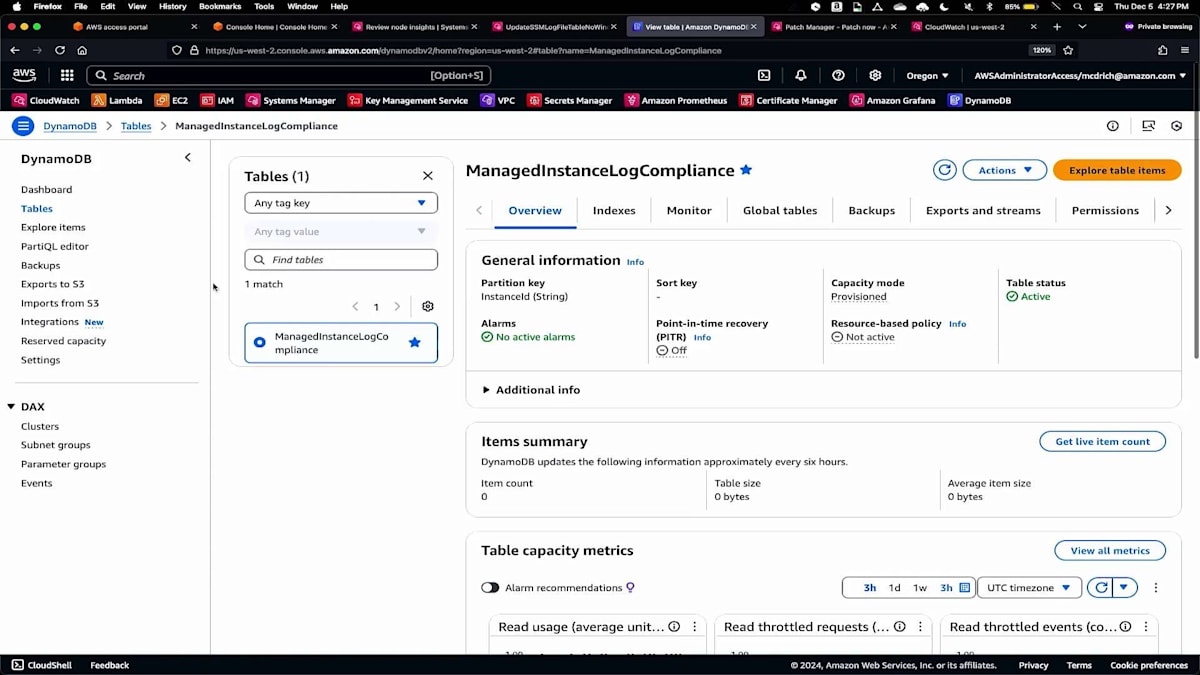Open Read usage chart options menu
The height and width of the screenshot is (675, 1200).
pos(694,627)
